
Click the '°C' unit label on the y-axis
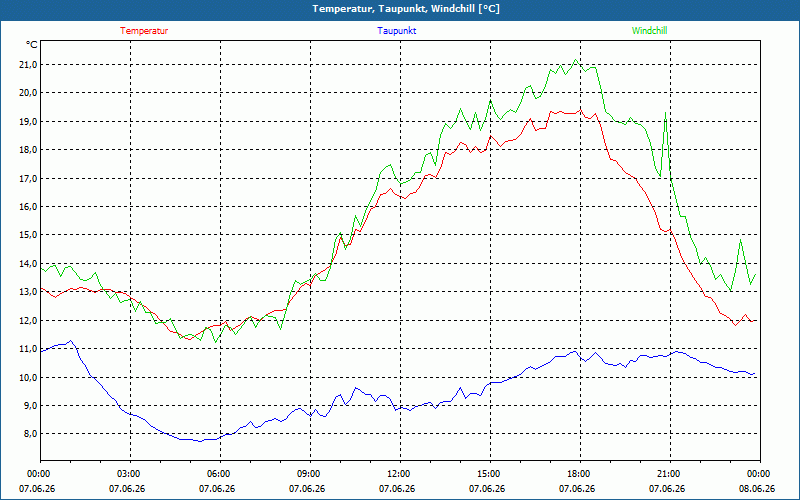pyautogui.click(x=32, y=45)
